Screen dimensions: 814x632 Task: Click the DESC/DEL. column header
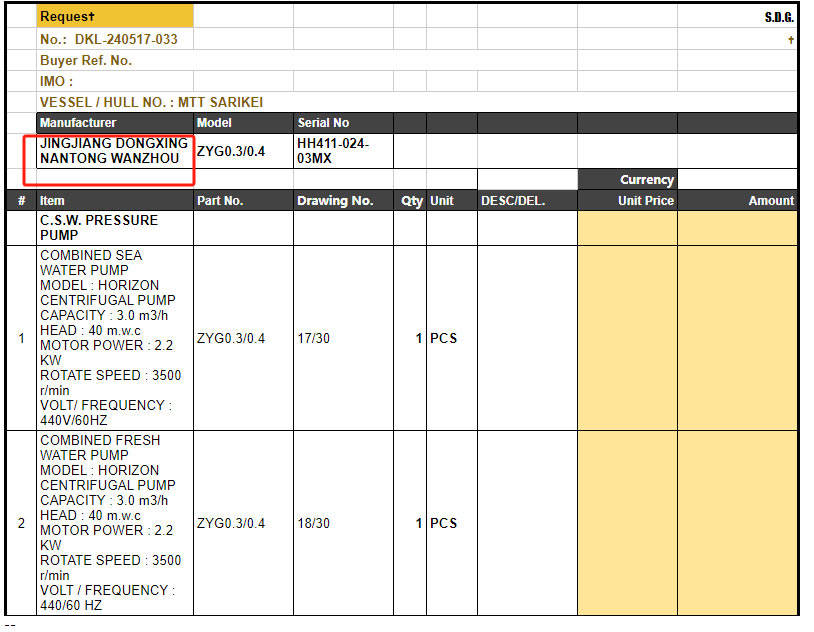[526, 201]
